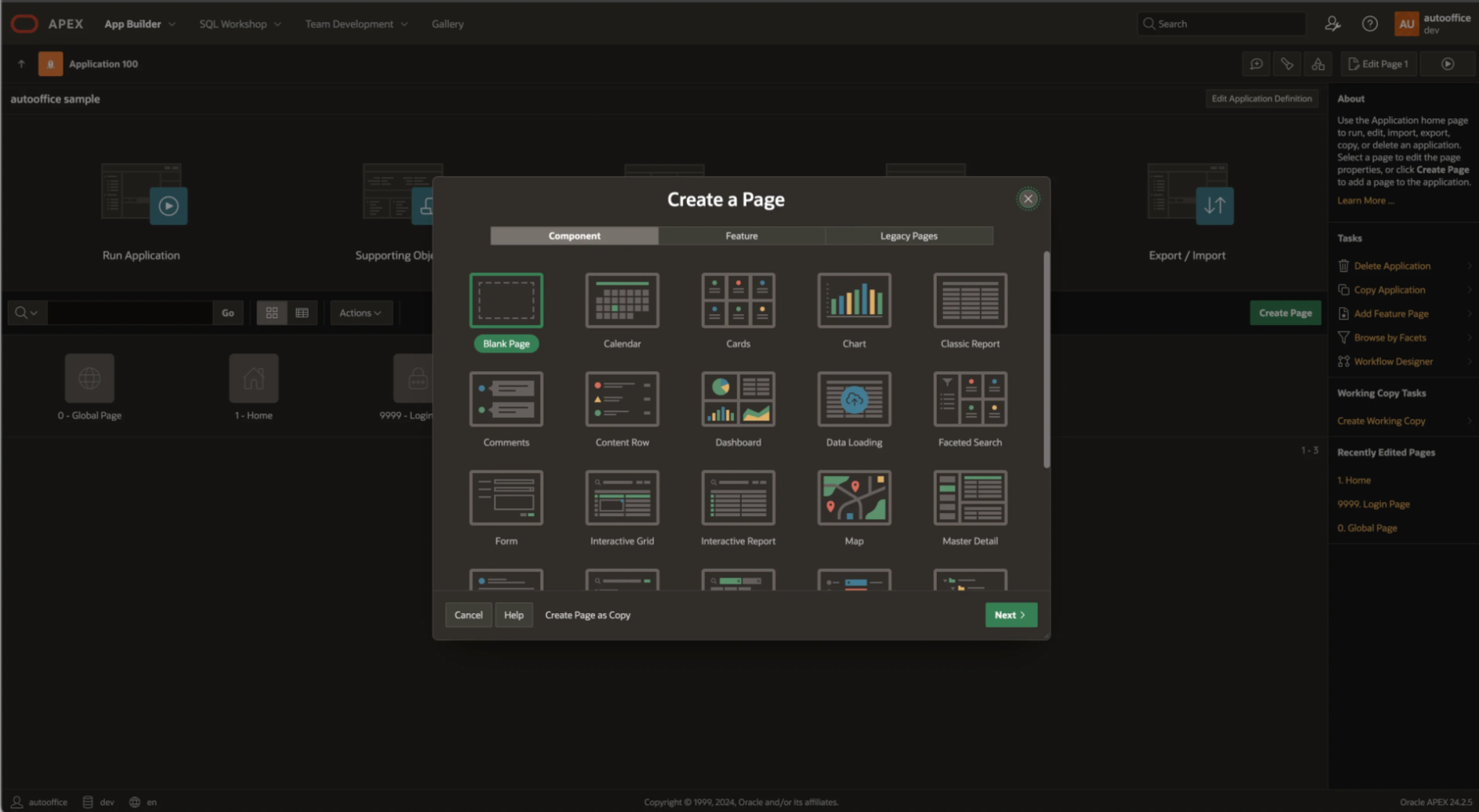Close the Create a Page dialog
This screenshot has height=812, width=1479.
point(1028,199)
